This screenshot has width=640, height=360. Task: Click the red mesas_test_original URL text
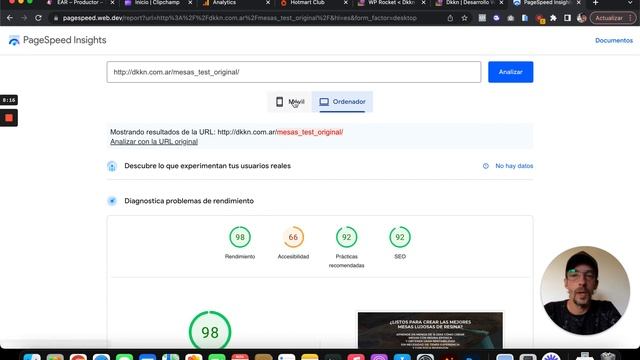click(x=310, y=132)
